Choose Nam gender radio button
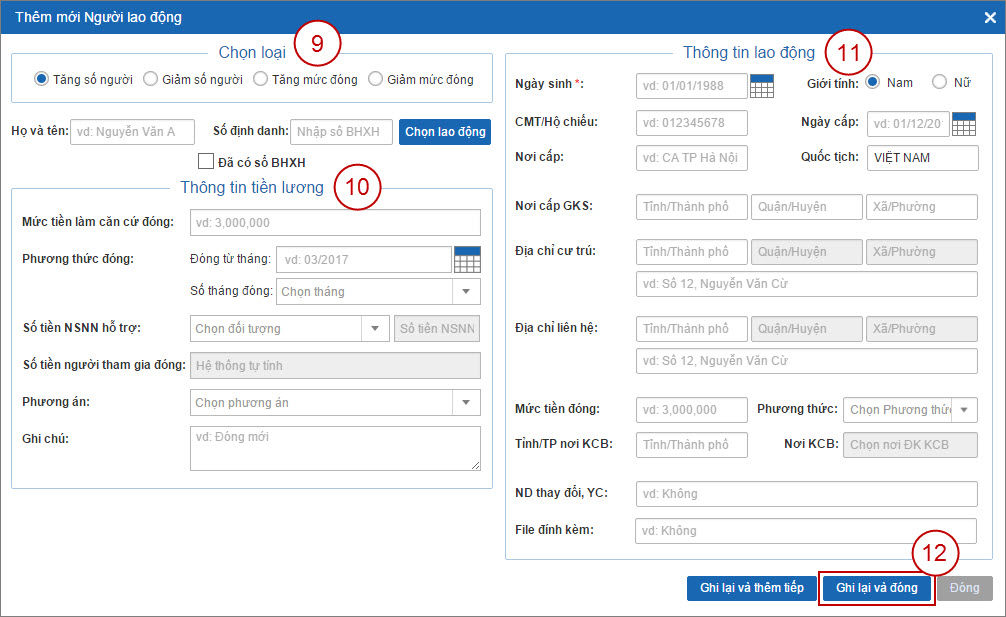The image size is (1006, 617). [x=873, y=82]
